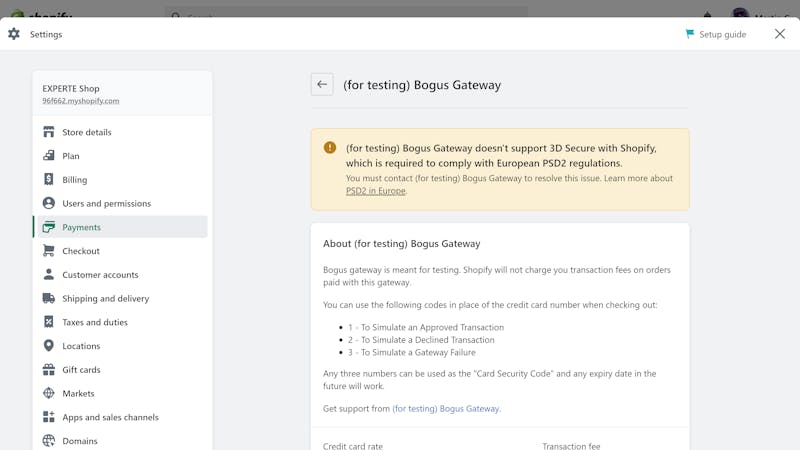
Task: Click the Setup guide flag icon
Action: 690,34
